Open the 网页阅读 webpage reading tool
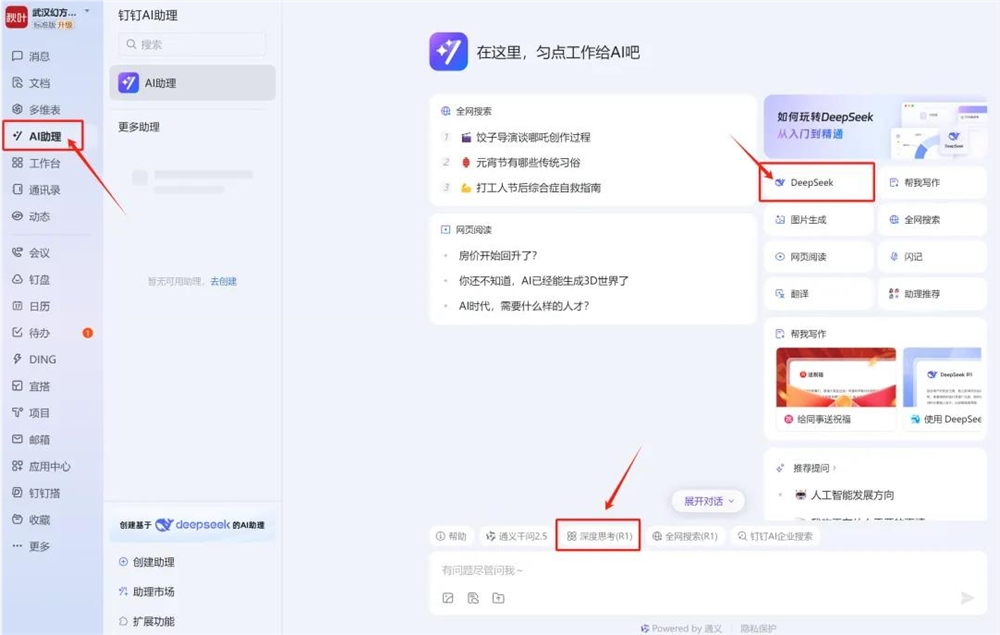The height and width of the screenshot is (635, 1000). coord(818,256)
